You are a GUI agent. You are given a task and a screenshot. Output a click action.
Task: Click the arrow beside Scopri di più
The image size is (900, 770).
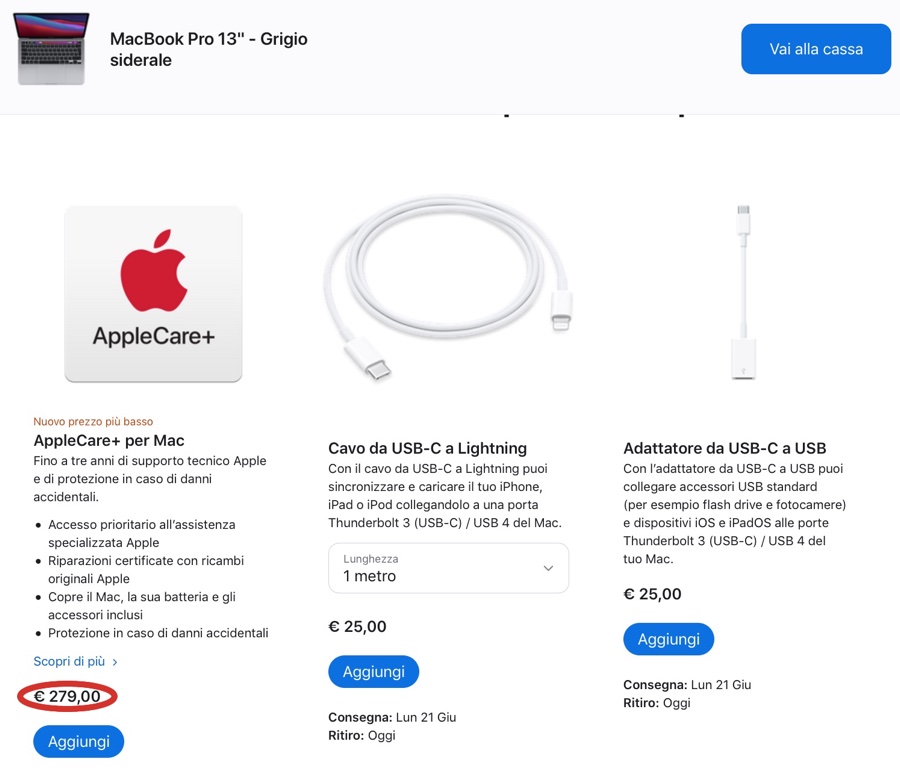click(115, 662)
